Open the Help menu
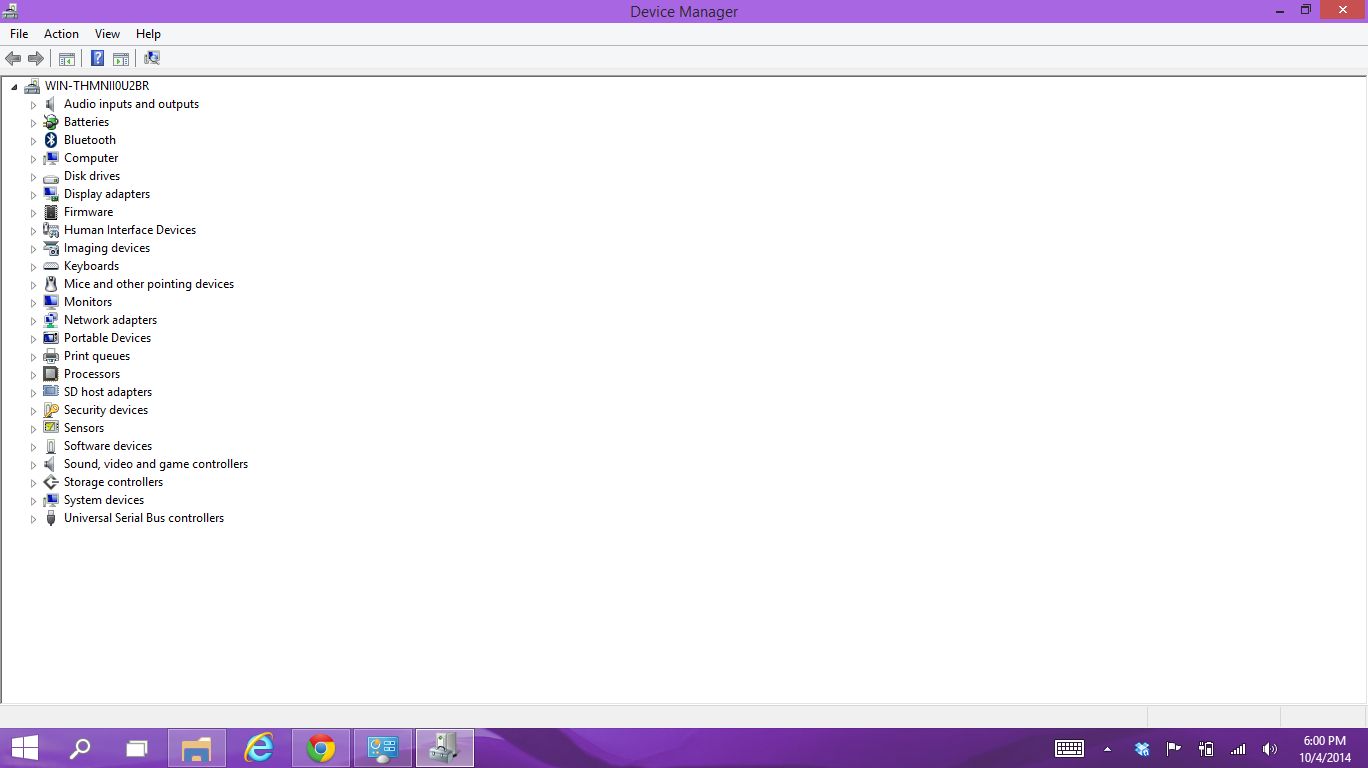Image resolution: width=1368 pixels, height=768 pixels. click(x=148, y=34)
